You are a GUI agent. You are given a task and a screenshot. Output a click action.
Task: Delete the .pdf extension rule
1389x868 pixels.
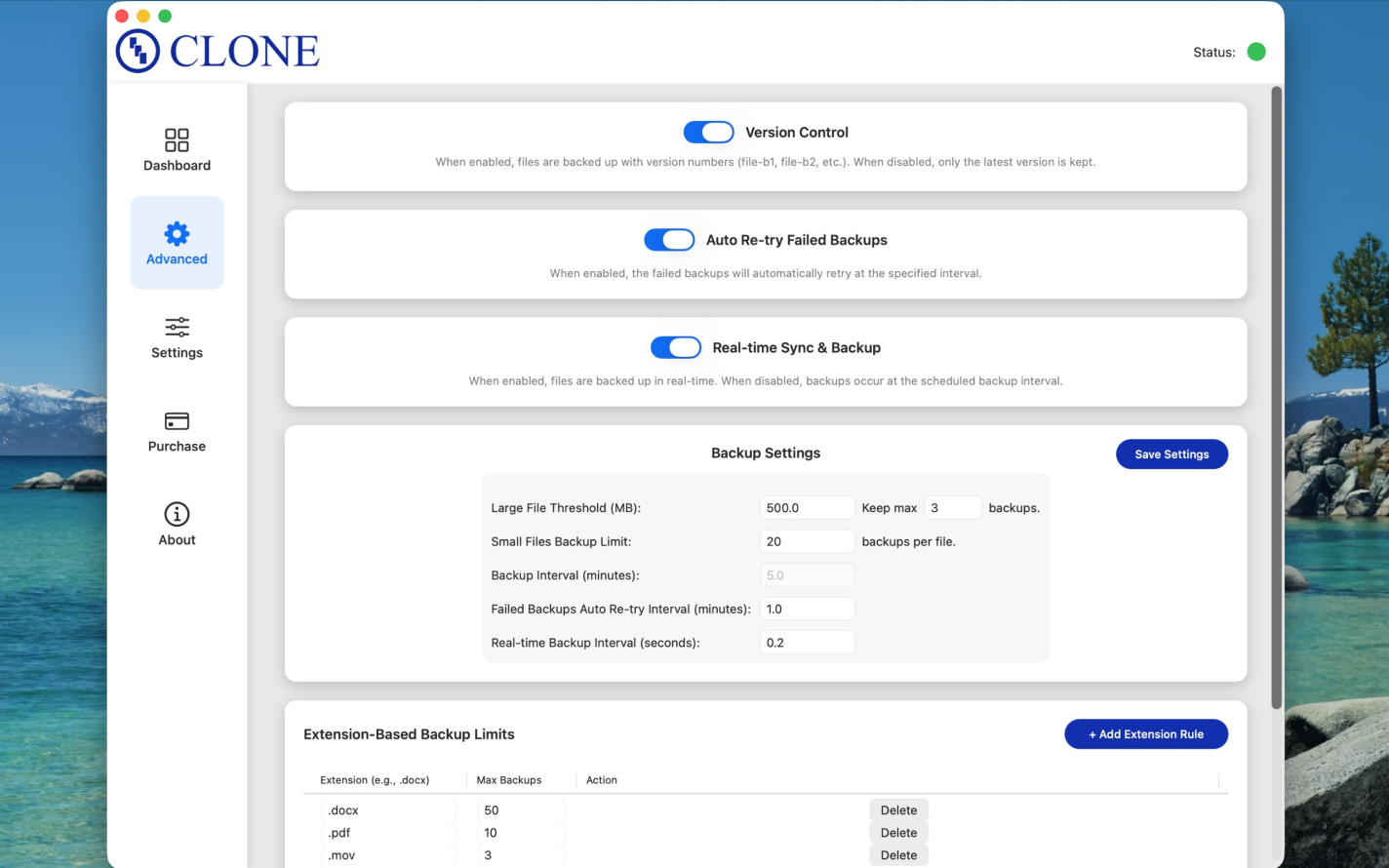[x=898, y=833]
